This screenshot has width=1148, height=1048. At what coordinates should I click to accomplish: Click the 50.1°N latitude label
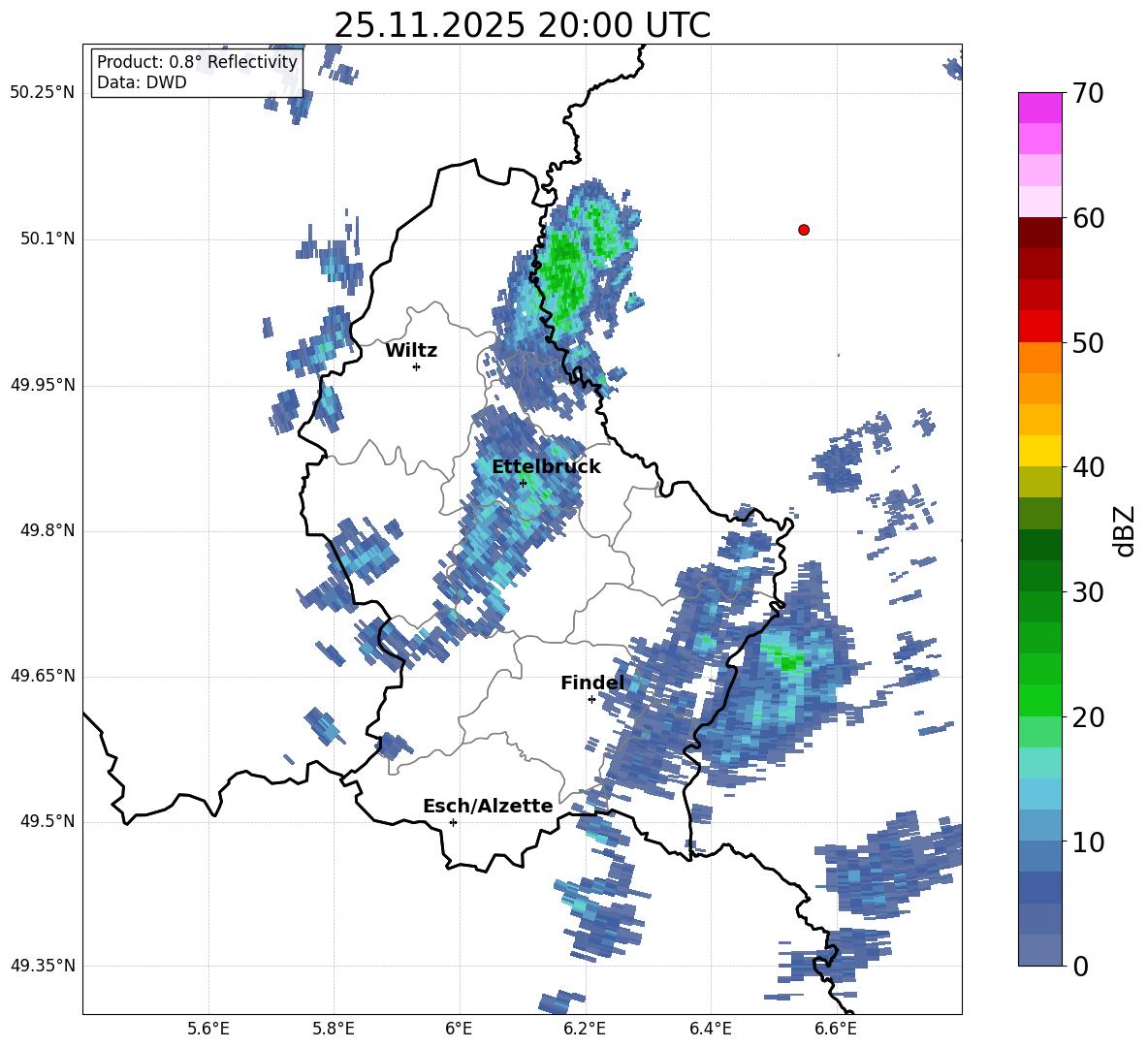point(48,239)
